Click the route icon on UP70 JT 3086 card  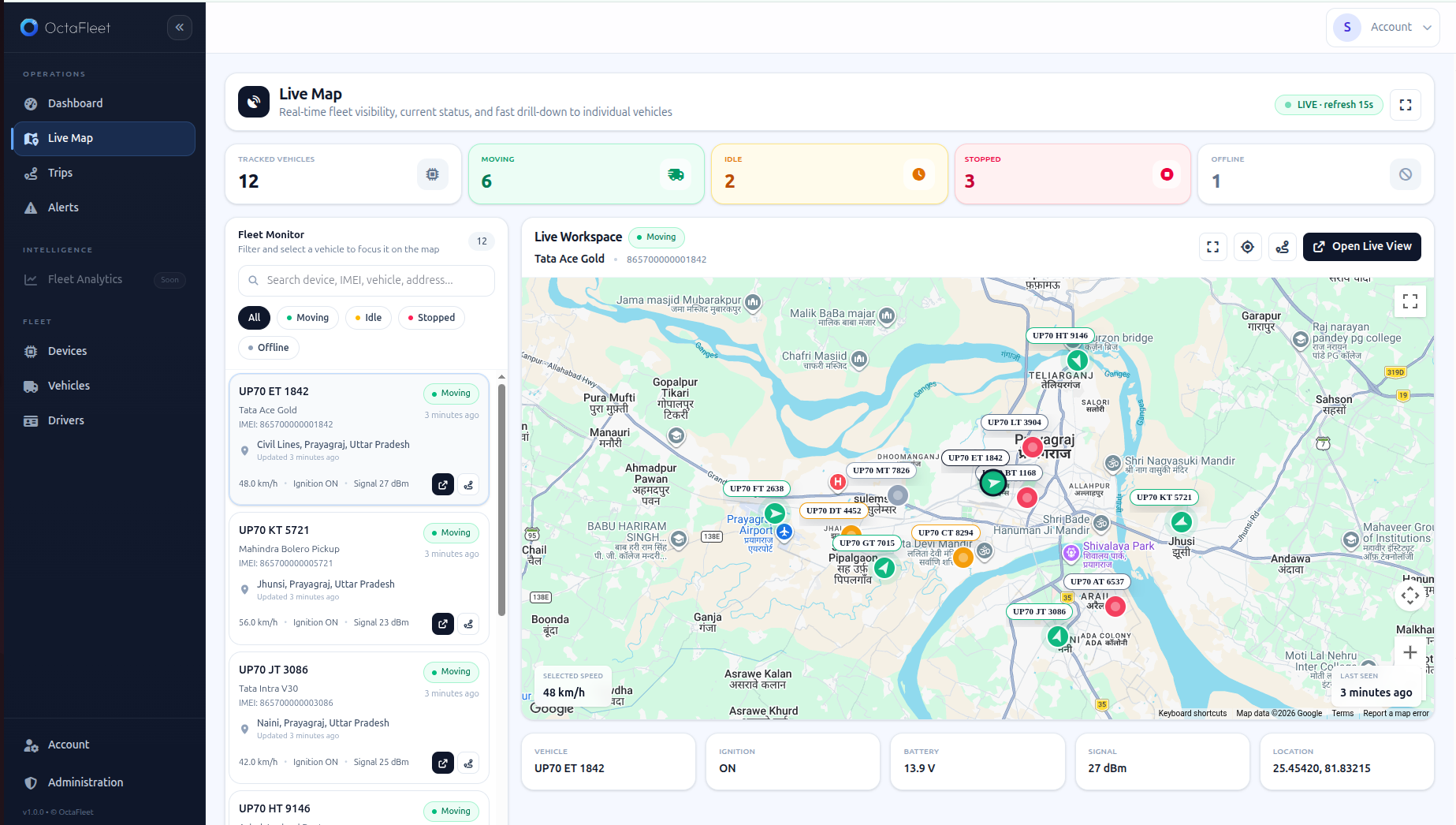click(469, 763)
